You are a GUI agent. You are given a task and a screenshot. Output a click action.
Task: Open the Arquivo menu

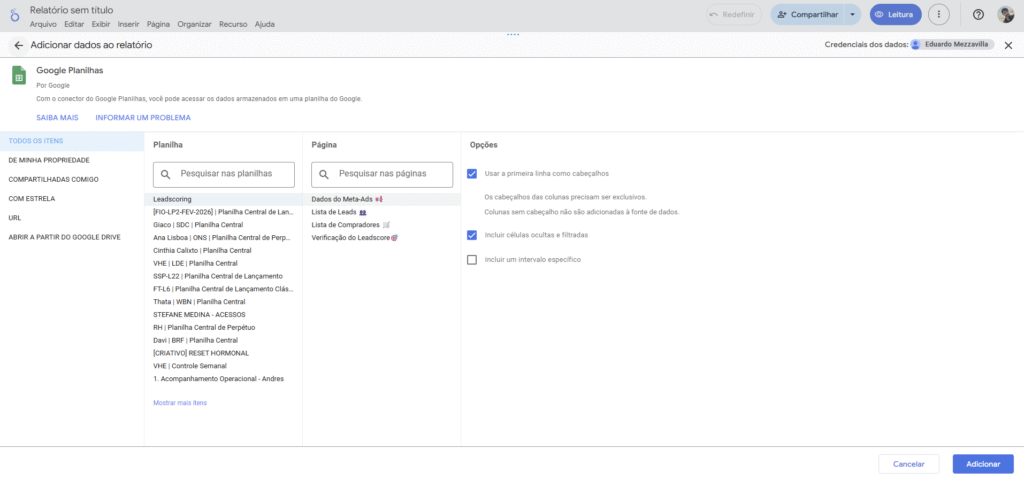(x=43, y=24)
